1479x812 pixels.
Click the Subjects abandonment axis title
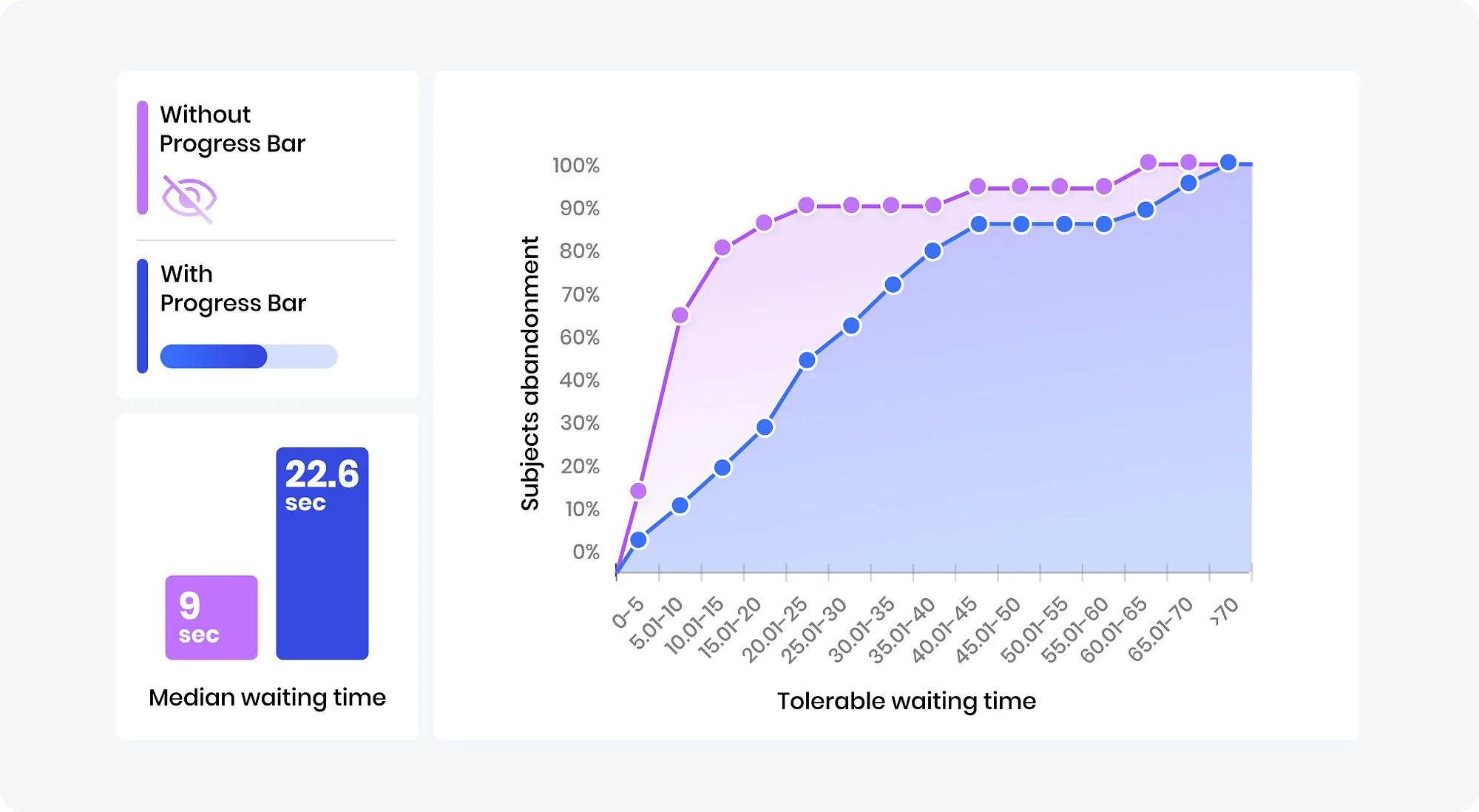click(x=529, y=373)
